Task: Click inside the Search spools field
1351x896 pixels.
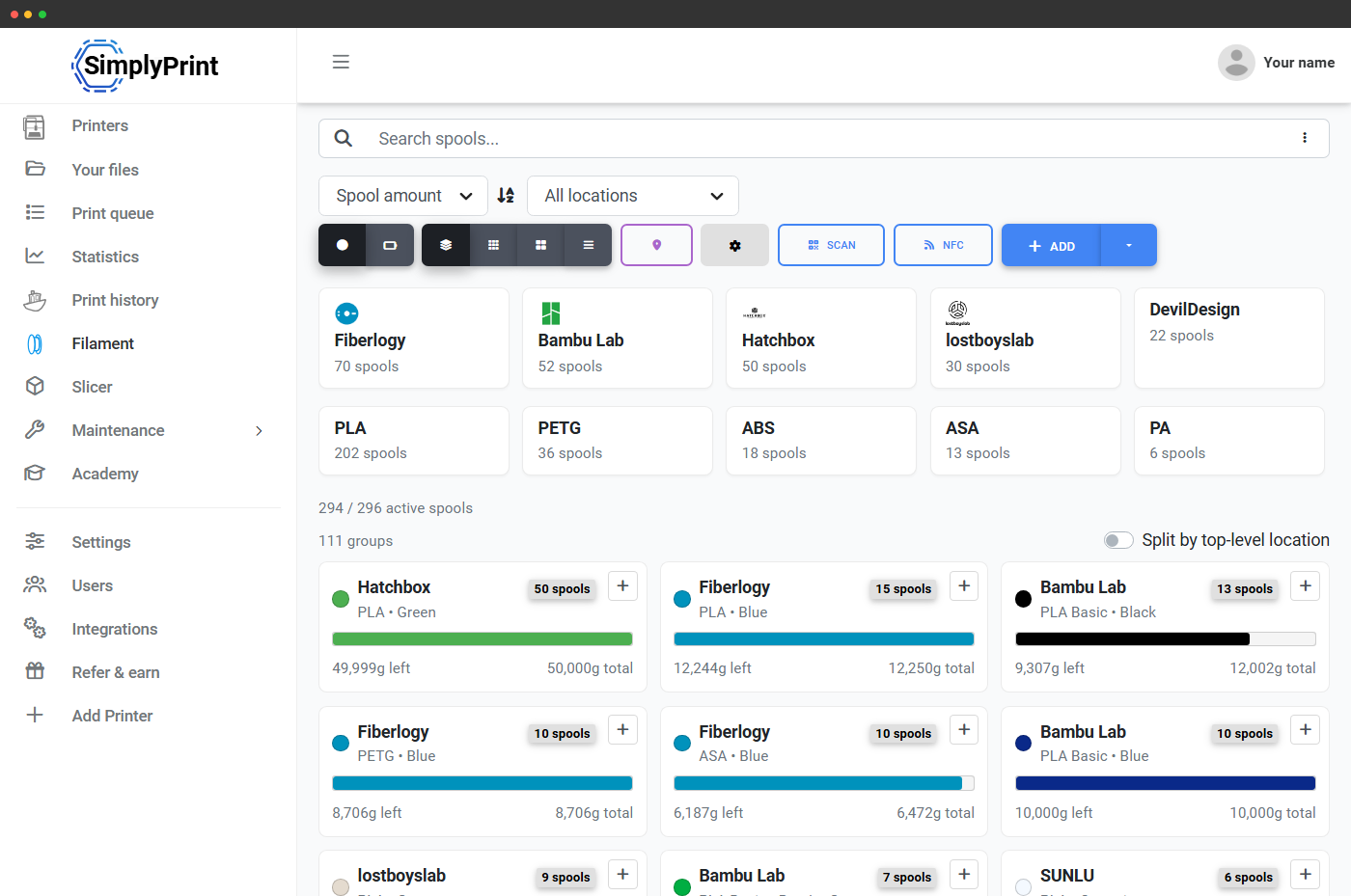Action: coord(824,139)
